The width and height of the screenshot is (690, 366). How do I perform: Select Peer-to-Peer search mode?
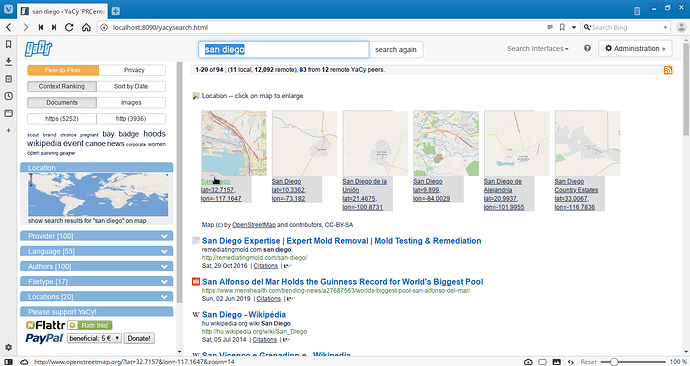[x=62, y=70]
